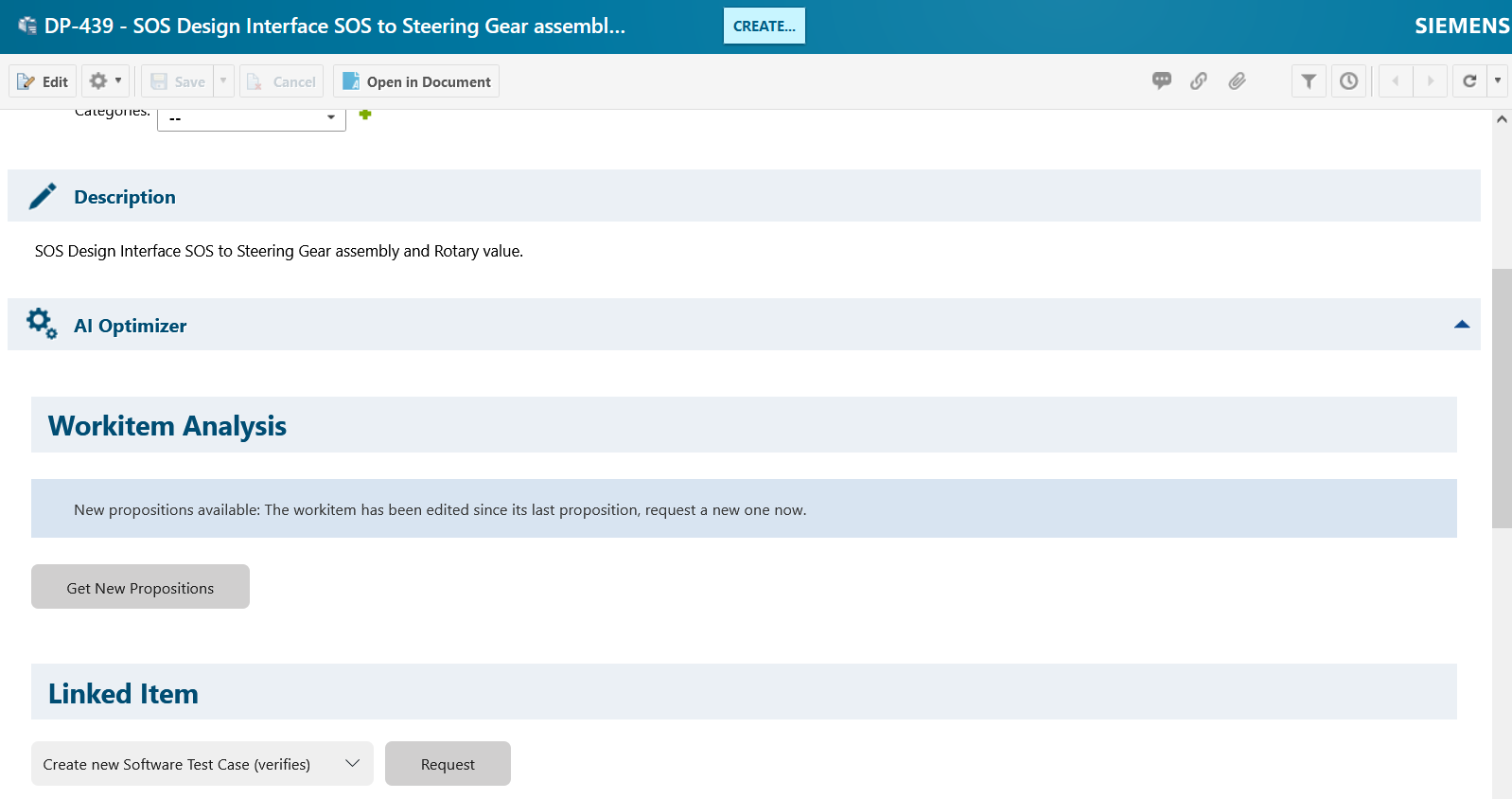Click the chain link icon

point(1199,81)
